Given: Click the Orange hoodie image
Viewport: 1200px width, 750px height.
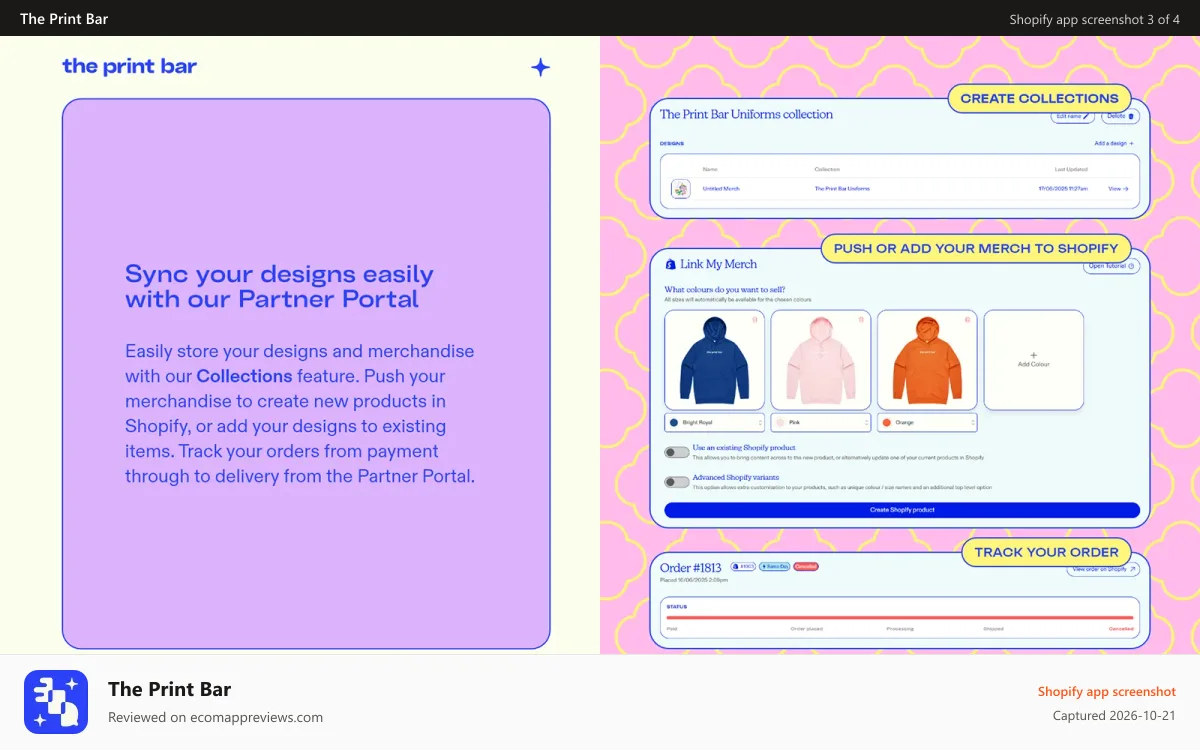Looking at the screenshot, I should pos(927,359).
